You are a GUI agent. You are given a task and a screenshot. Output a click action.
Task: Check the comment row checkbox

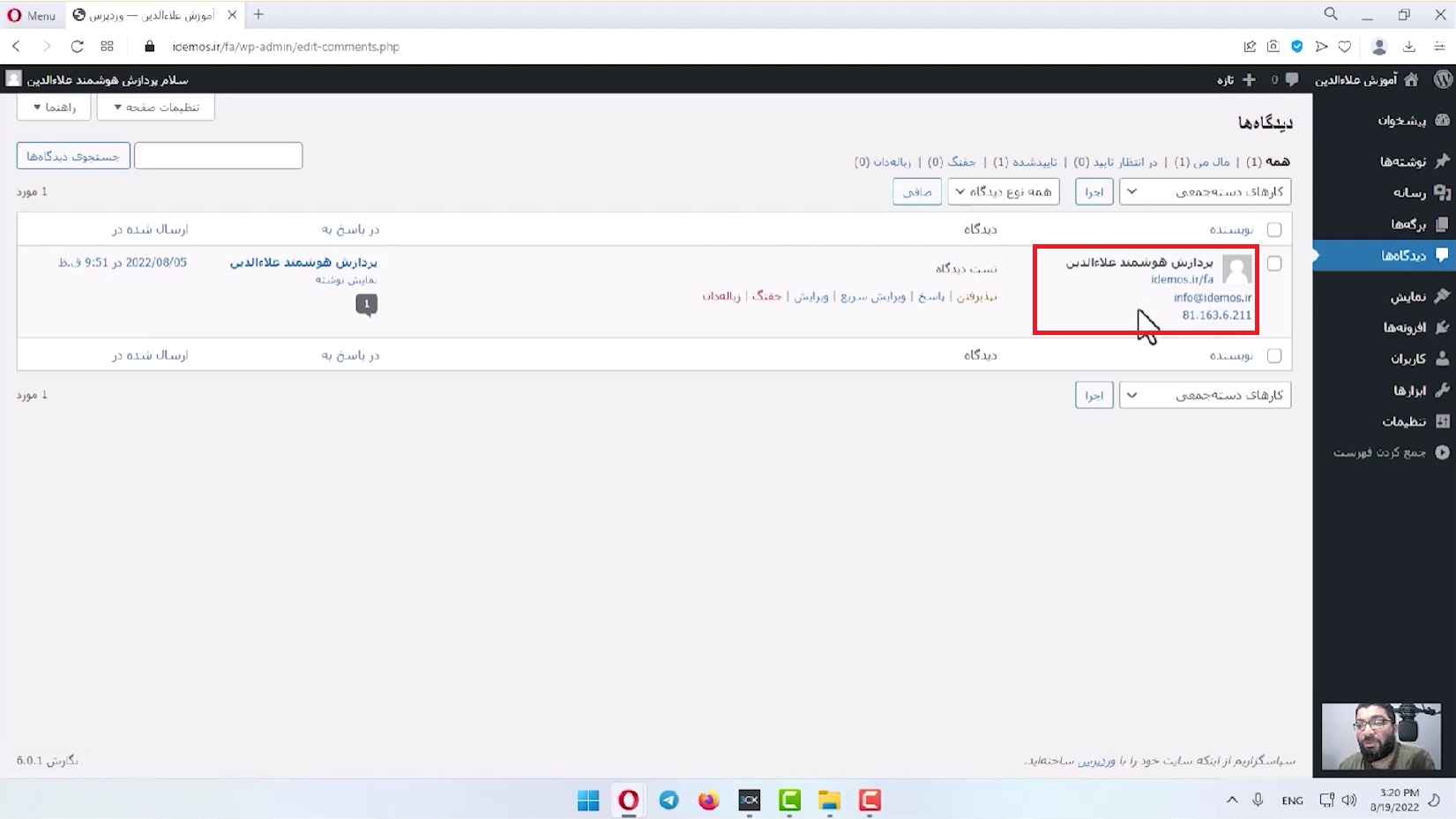pyautogui.click(x=1274, y=264)
